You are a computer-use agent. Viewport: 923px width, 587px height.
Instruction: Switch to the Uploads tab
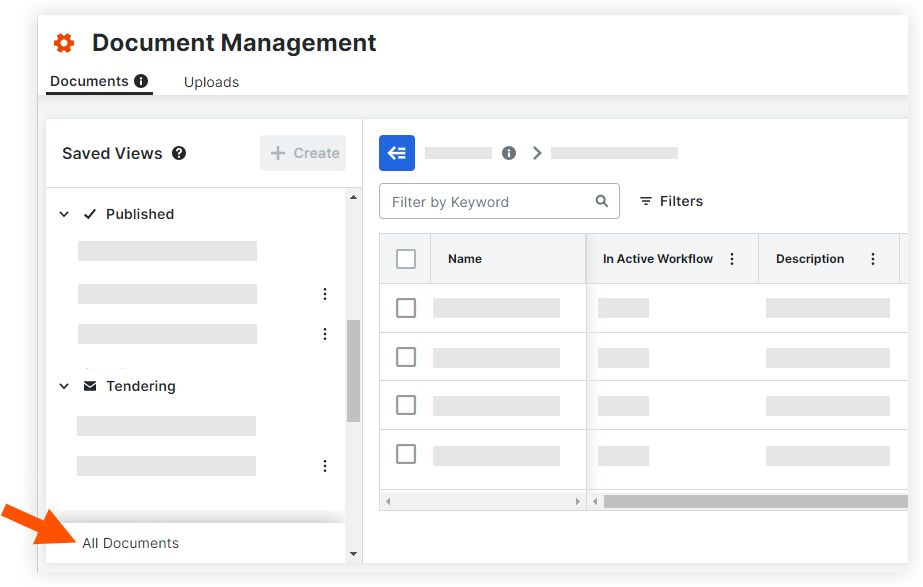coord(211,82)
